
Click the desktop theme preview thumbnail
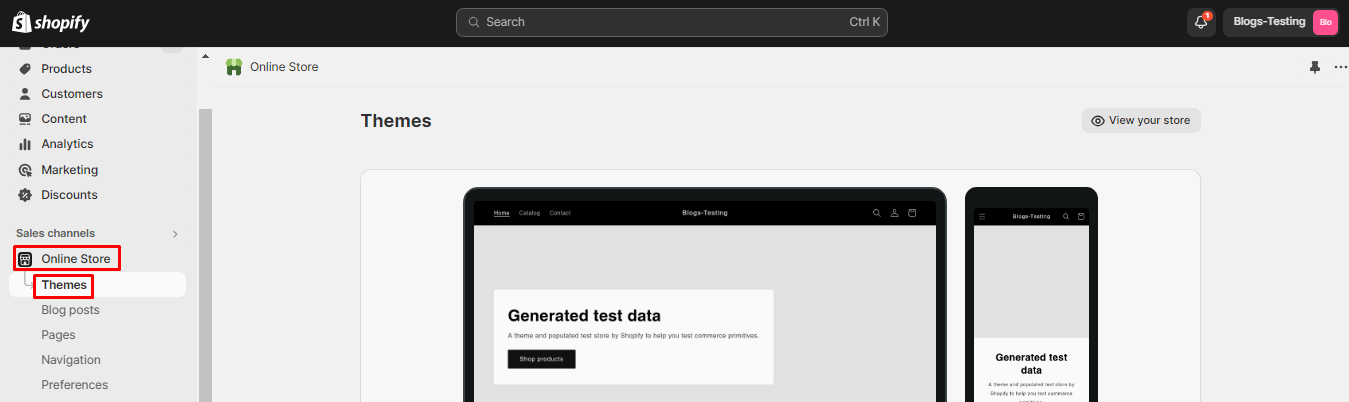pyautogui.click(x=705, y=295)
